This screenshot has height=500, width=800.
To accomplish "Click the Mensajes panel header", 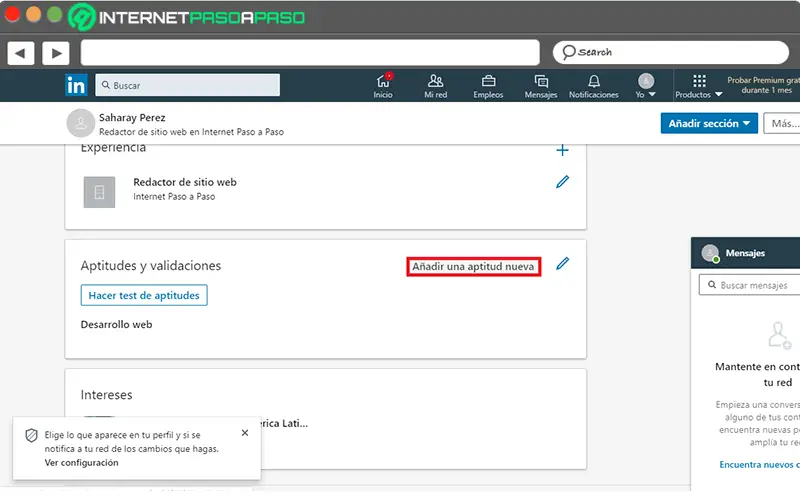I will click(745, 253).
